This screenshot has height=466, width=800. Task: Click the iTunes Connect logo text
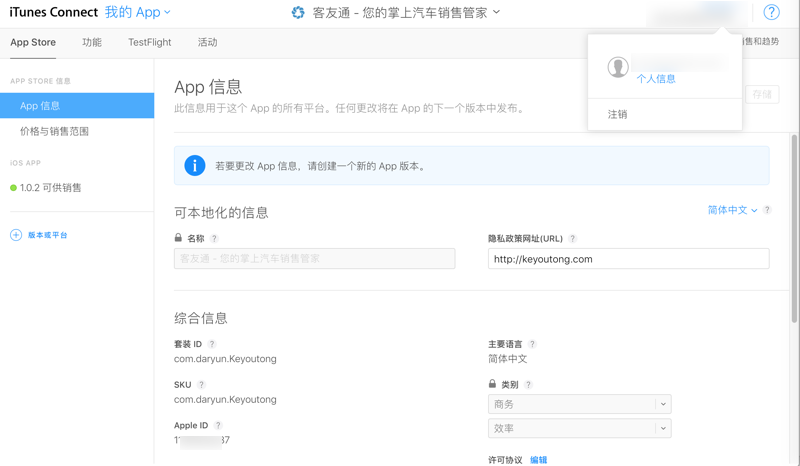tap(54, 12)
